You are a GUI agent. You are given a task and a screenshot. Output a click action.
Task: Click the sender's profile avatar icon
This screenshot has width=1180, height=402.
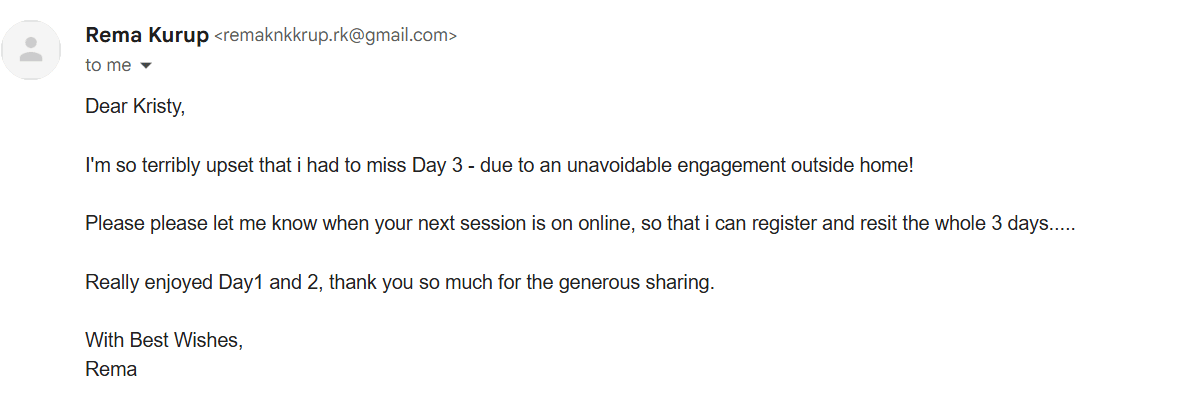click(31, 49)
